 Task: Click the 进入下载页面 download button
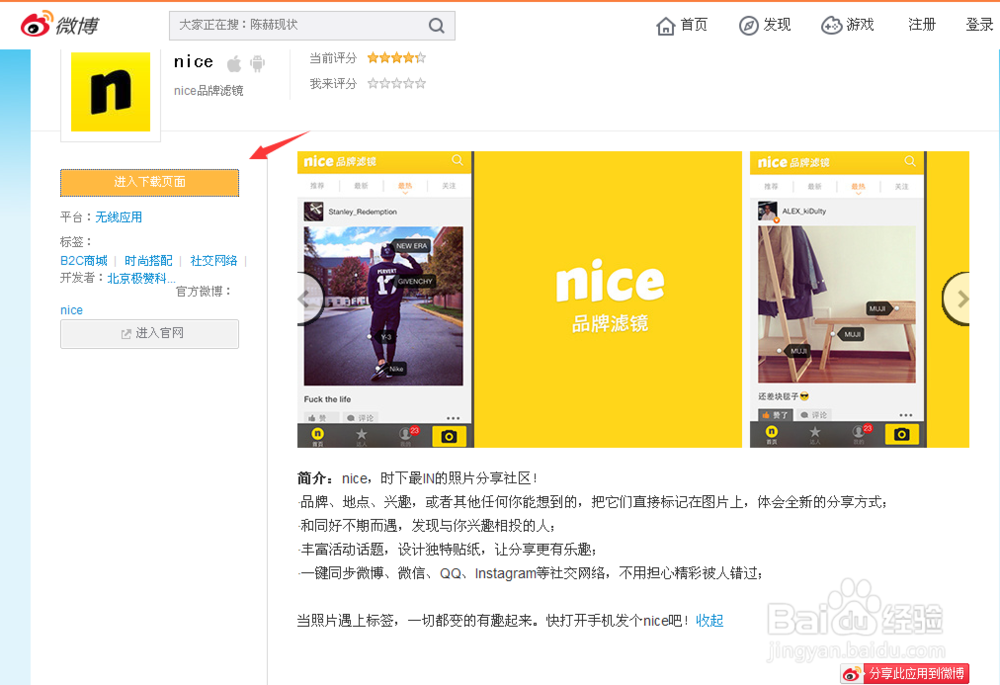click(x=149, y=182)
